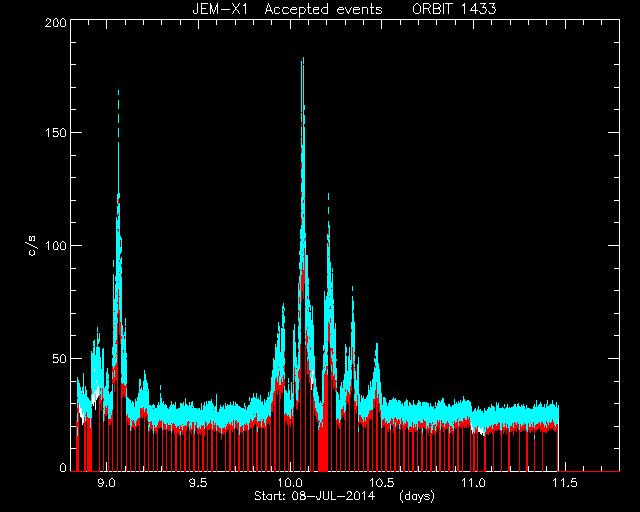Click the 9.0 tick label on x-axis
Screen dimensions: 640x512
click(x=107, y=483)
